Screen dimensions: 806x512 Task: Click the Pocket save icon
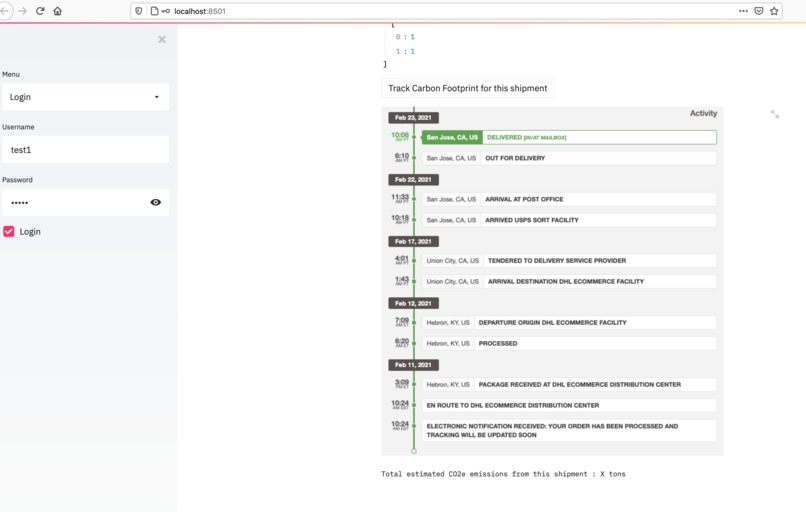point(759,11)
